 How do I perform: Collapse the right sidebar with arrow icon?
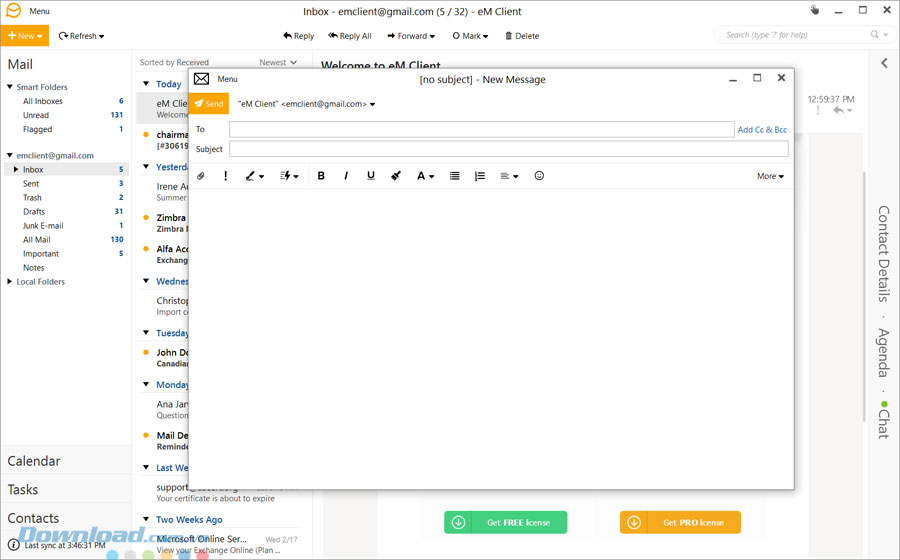(x=884, y=63)
